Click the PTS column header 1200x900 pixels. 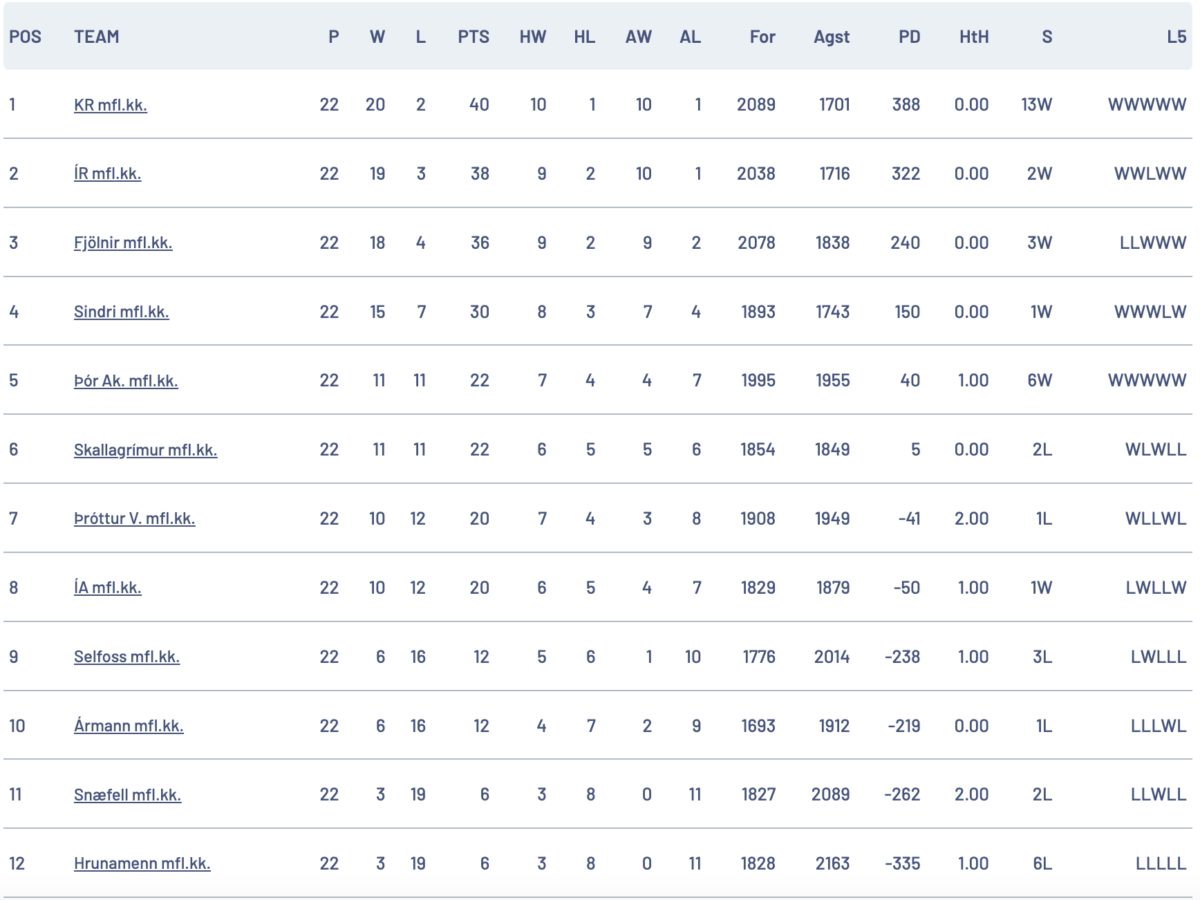click(x=473, y=37)
